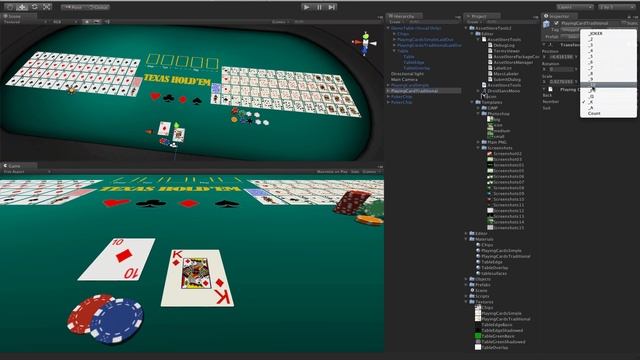
Task: Select the TerreViewer script file icon
Action: [490, 51]
